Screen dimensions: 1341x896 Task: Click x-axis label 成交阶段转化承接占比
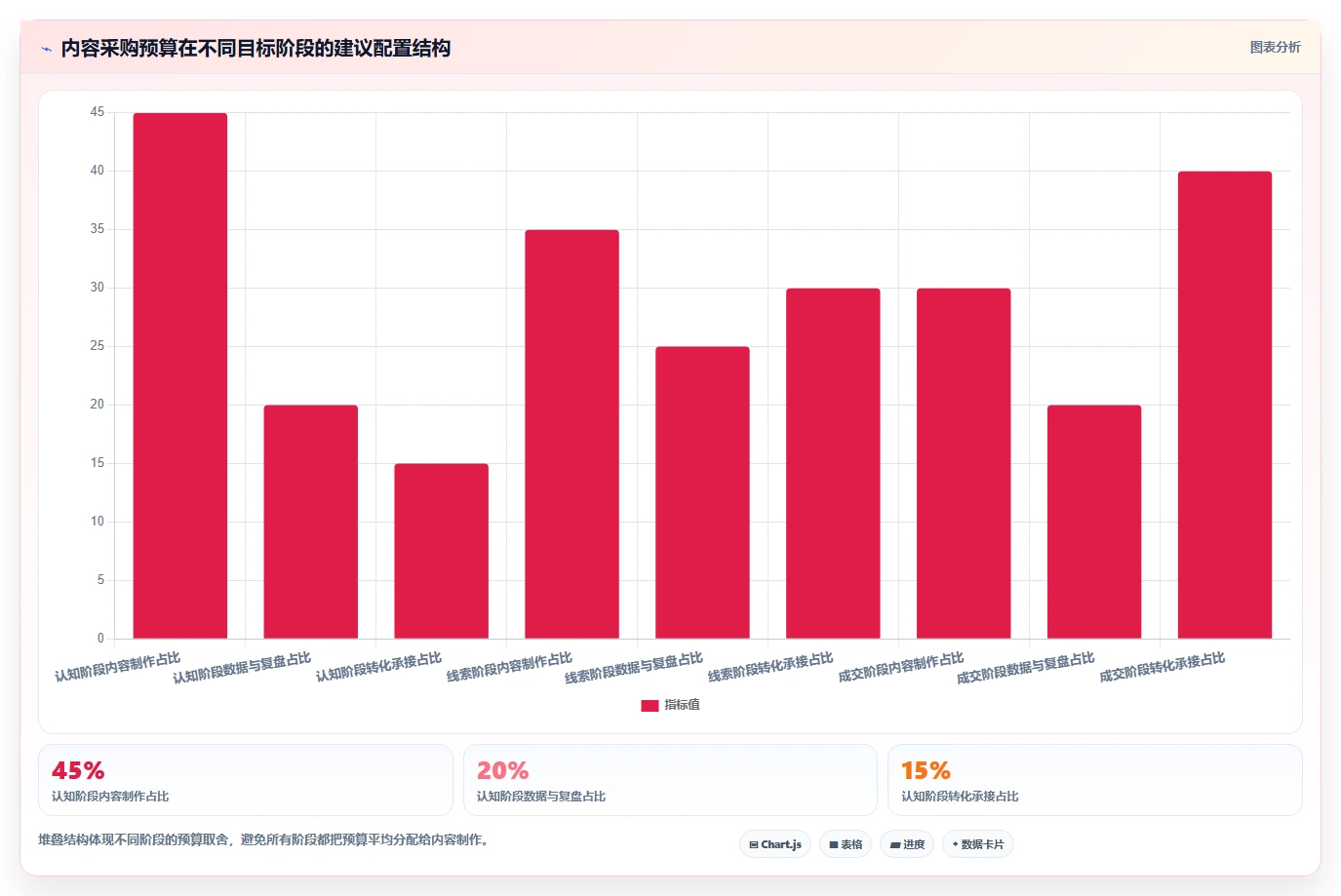point(1162,668)
